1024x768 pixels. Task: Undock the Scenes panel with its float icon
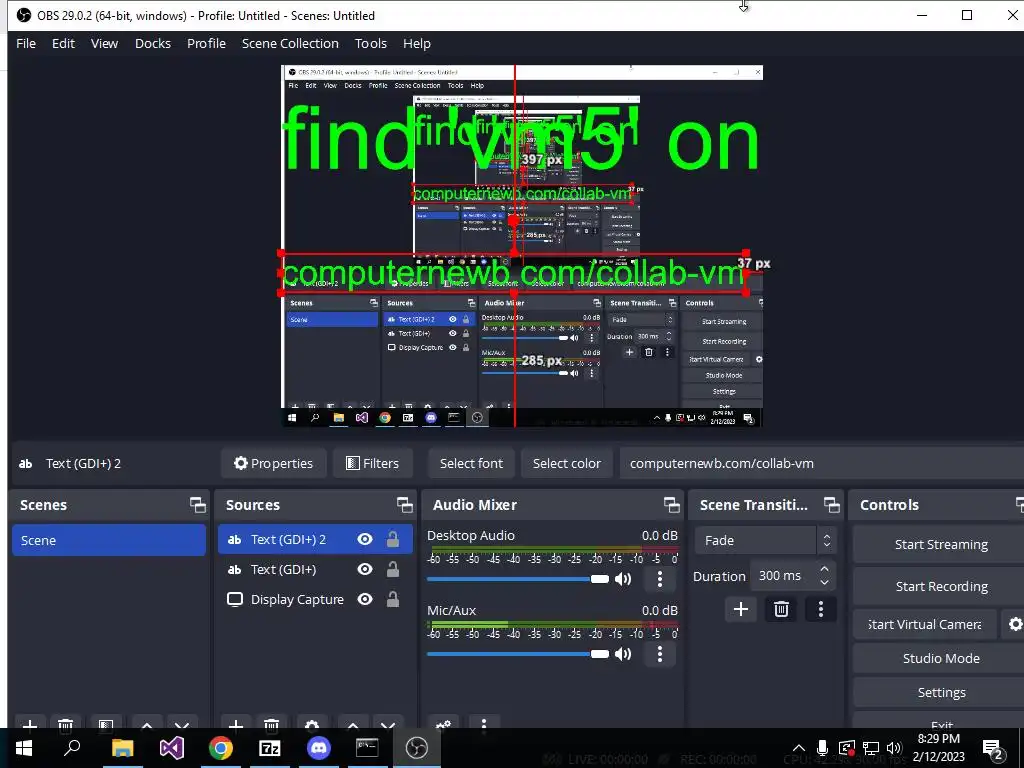click(x=197, y=505)
